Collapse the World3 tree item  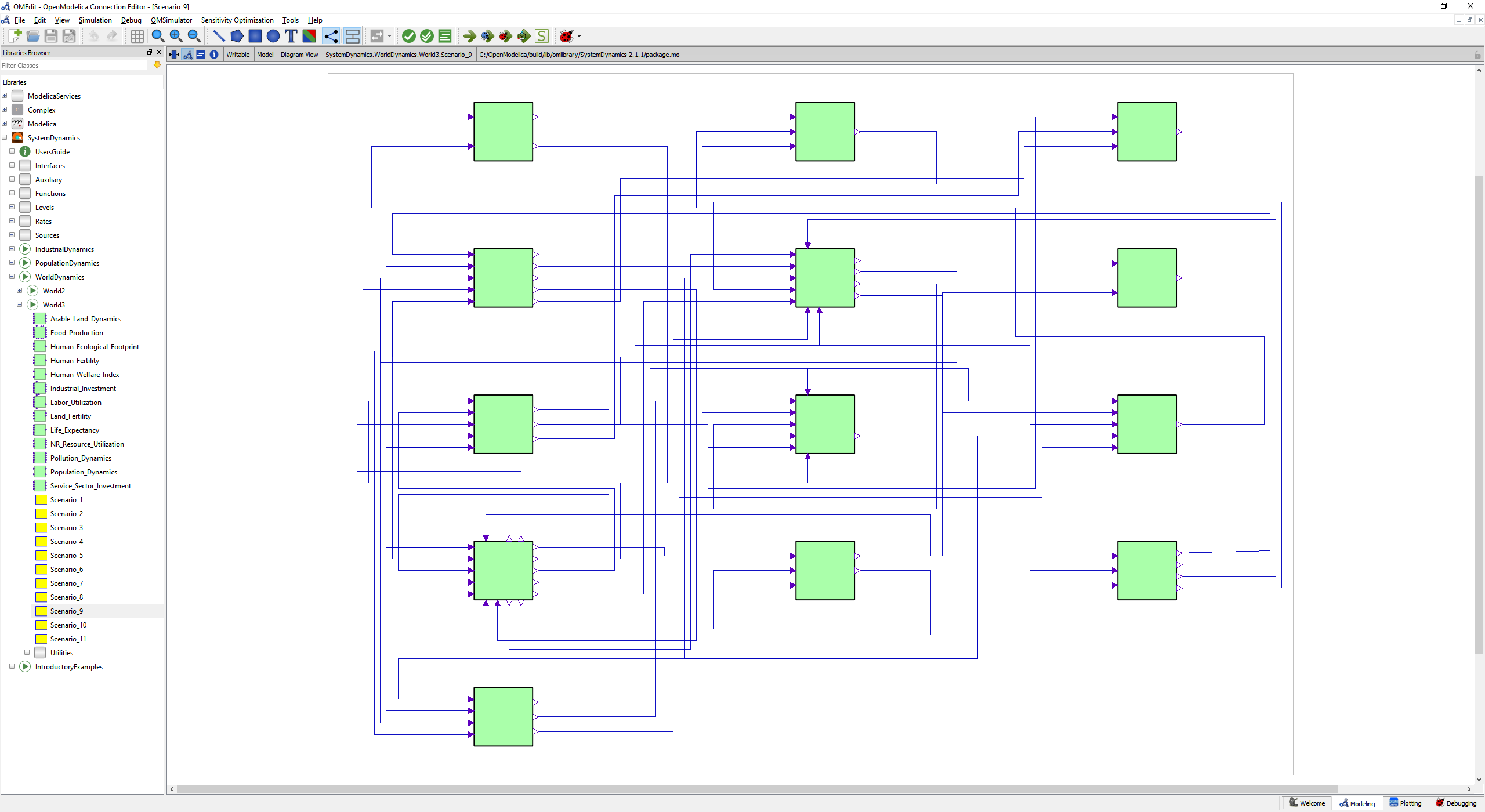pos(19,304)
